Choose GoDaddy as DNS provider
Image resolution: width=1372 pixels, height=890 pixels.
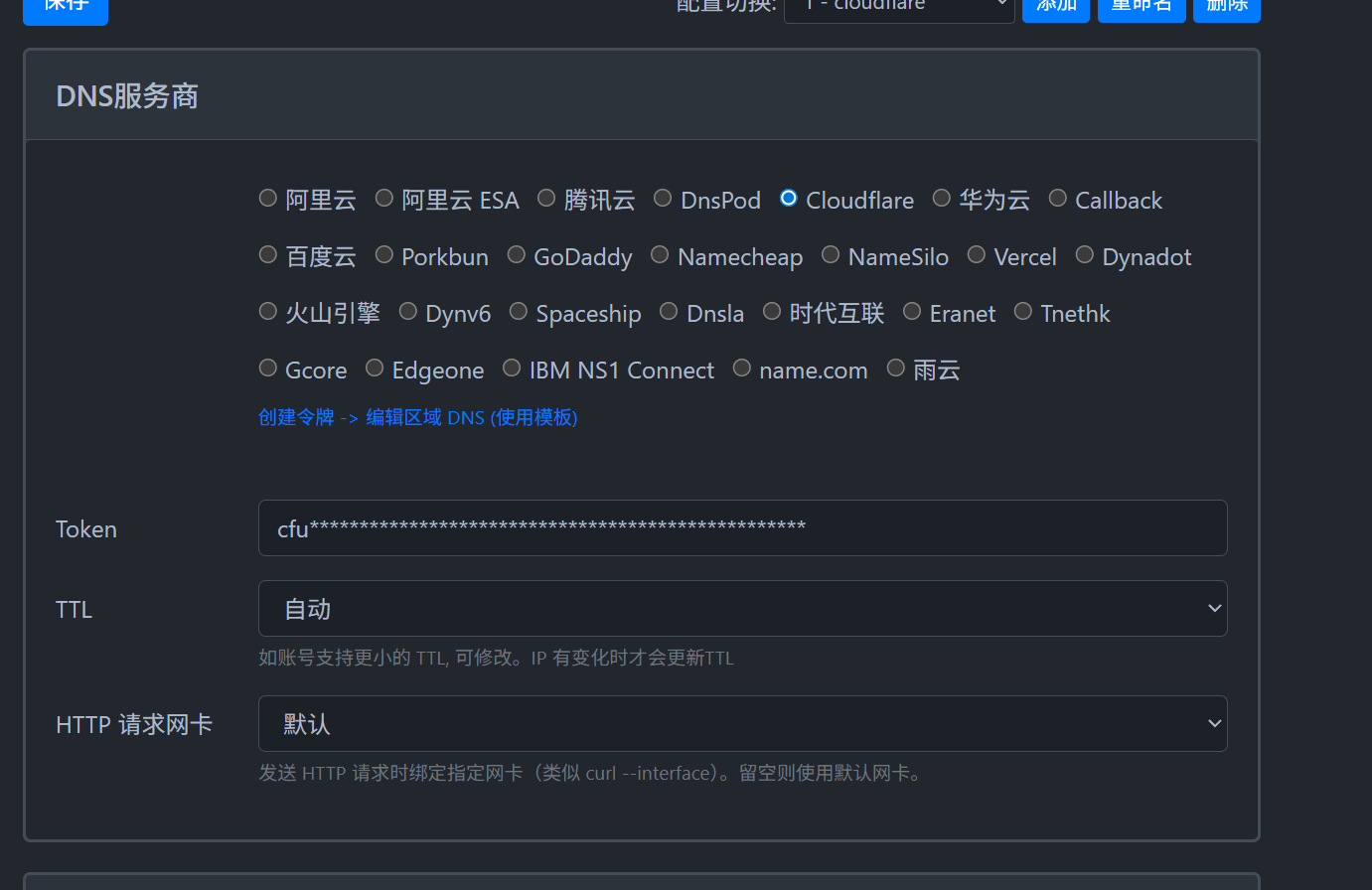(516, 254)
